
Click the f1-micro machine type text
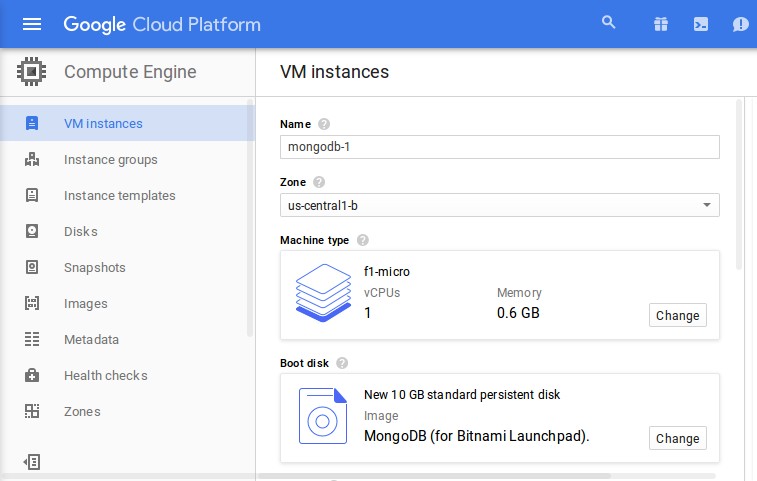tap(387, 271)
